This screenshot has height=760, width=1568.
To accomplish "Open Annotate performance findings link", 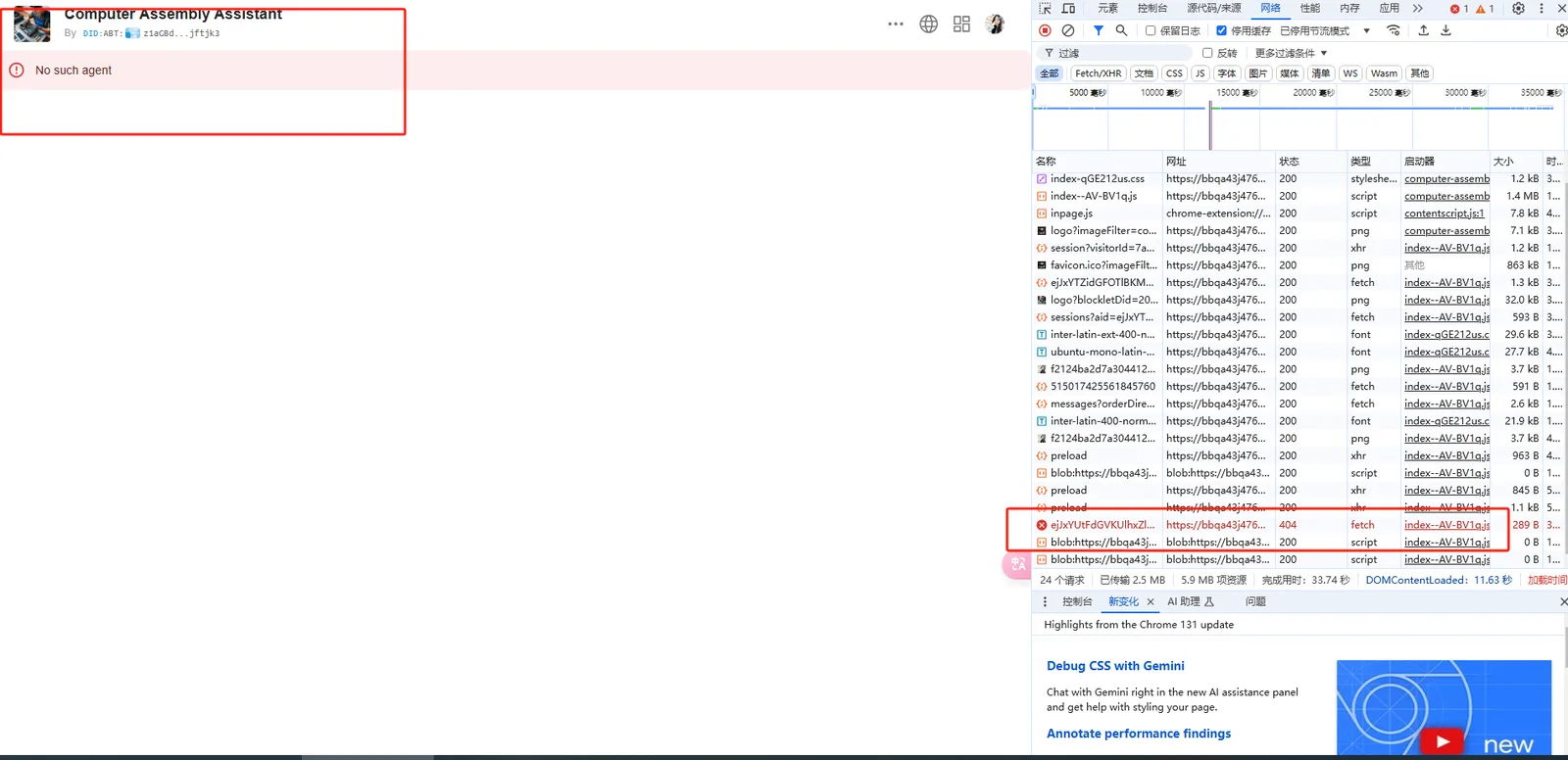I will [x=1139, y=734].
